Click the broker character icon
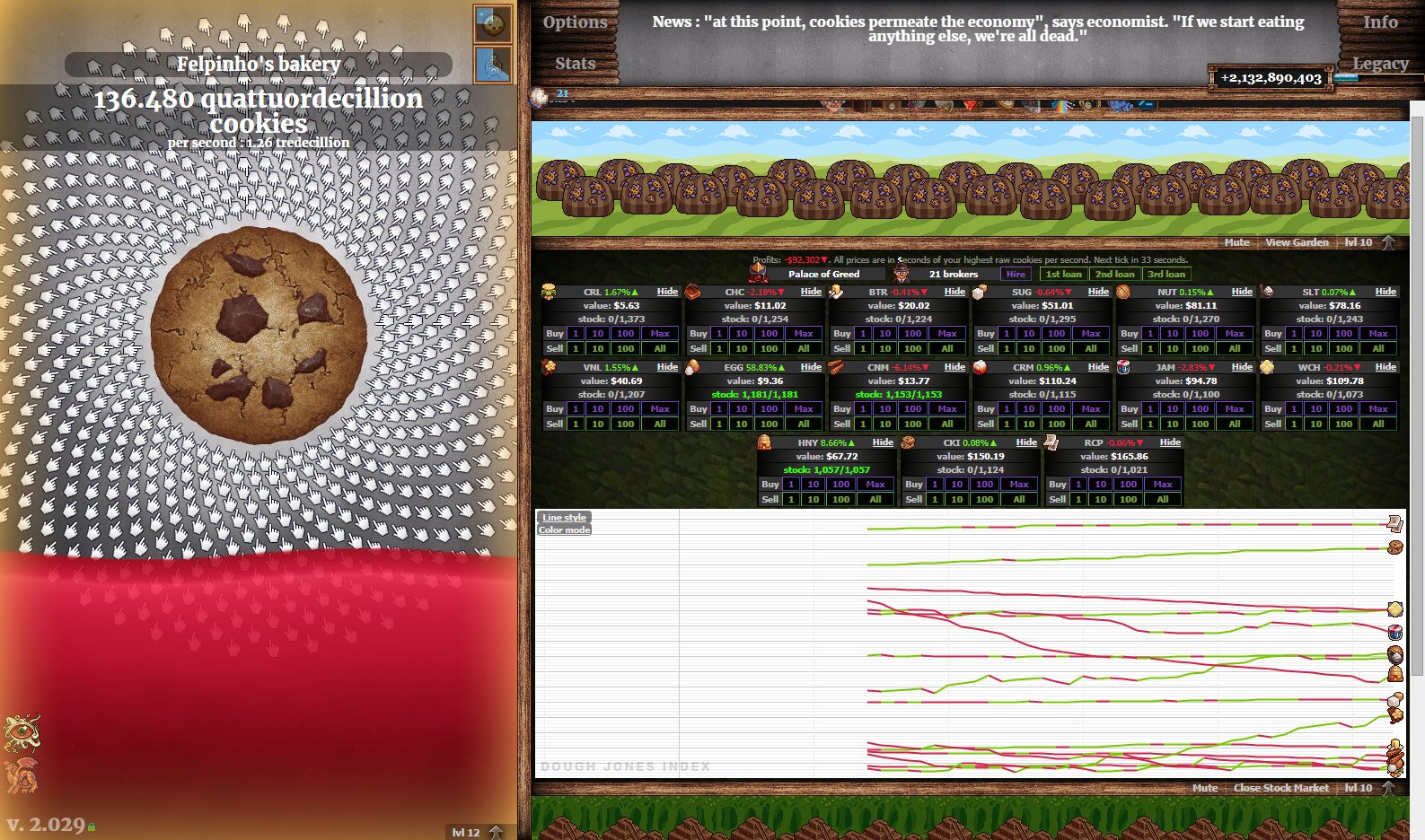Screen dimensions: 1425x840 click(902, 273)
